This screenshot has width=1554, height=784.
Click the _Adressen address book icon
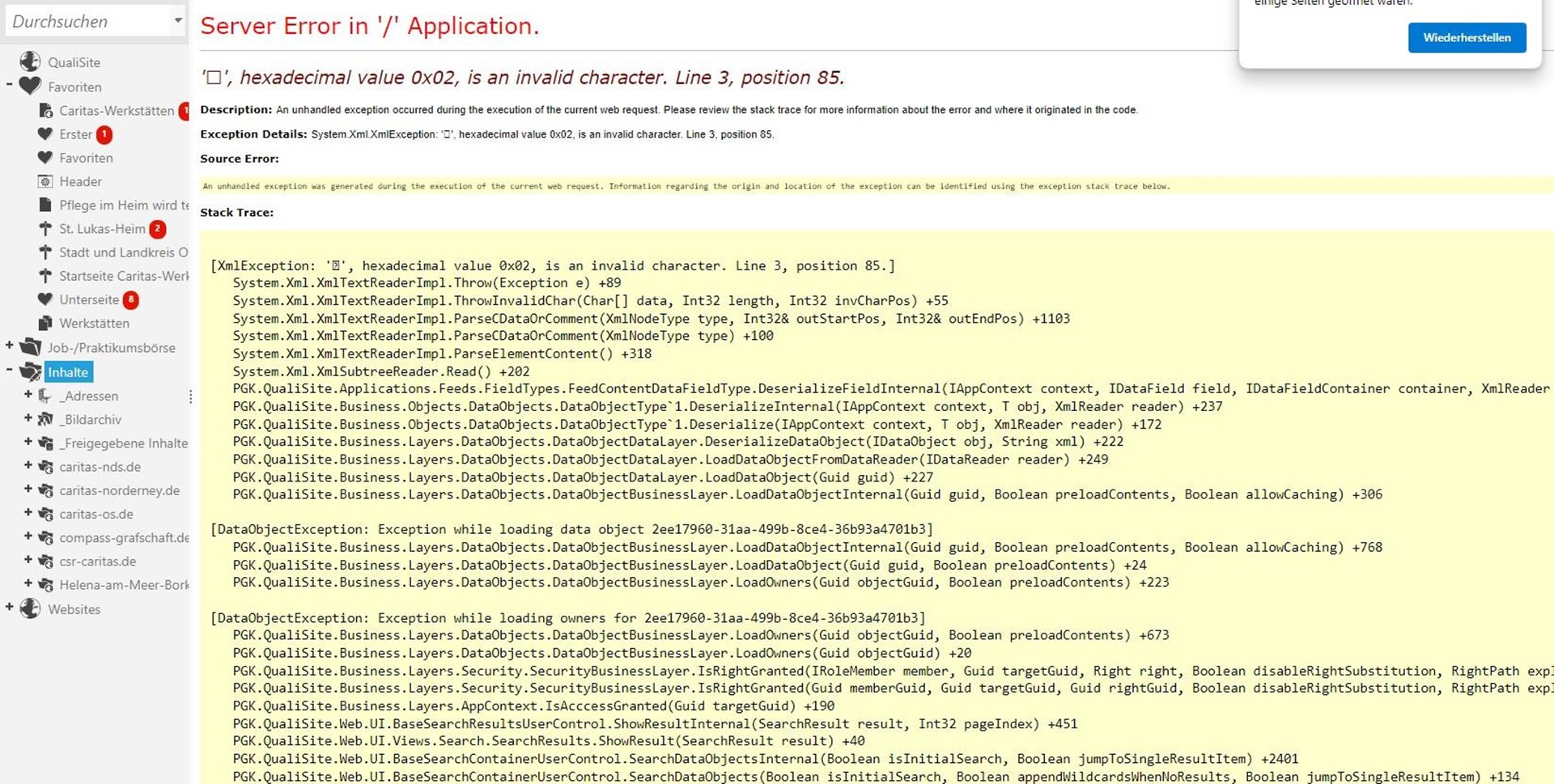[46, 396]
